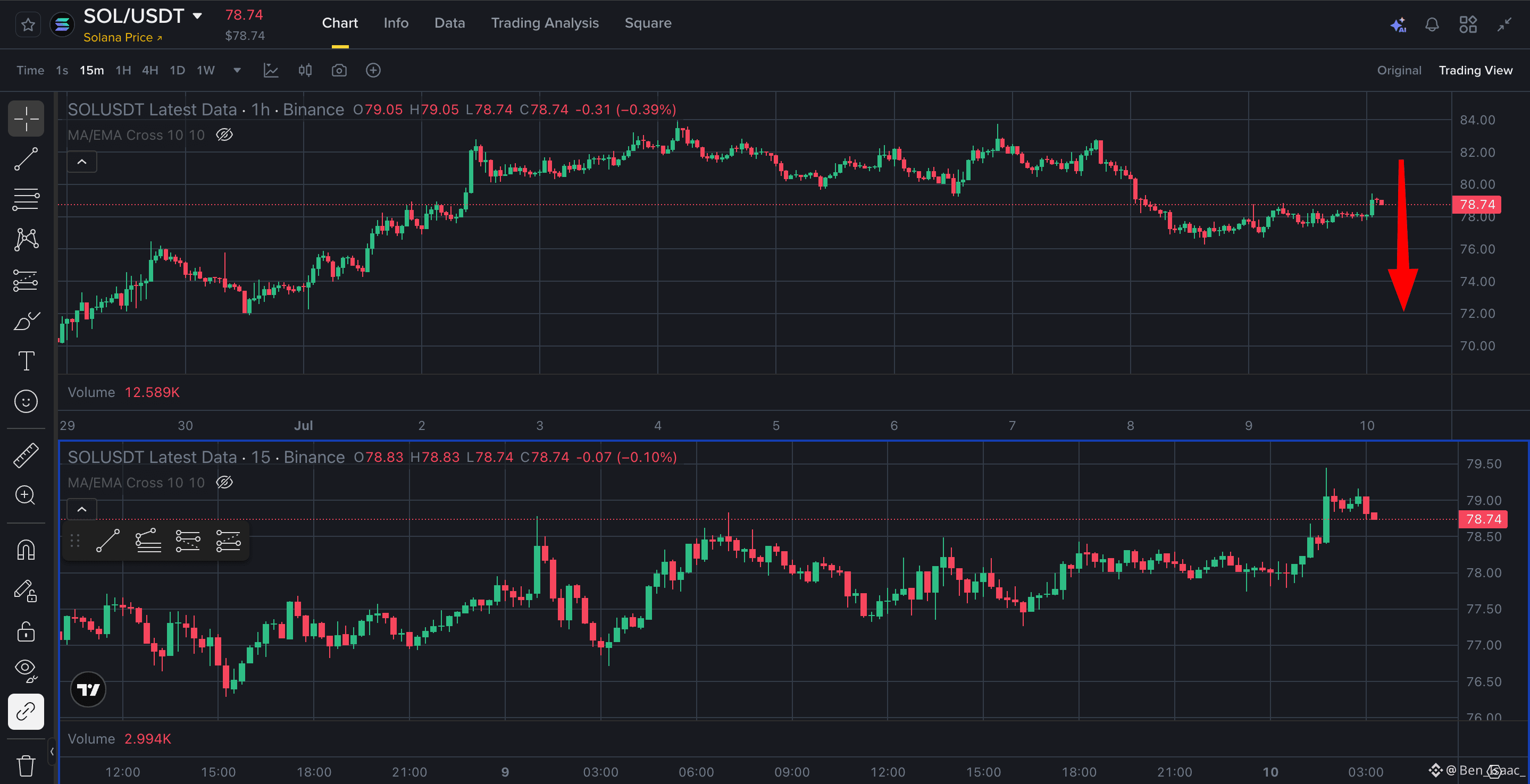This screenshot has height=784, width=1530.
Task: Select the forecasting position tools
Action: click(x=26, y=280)
